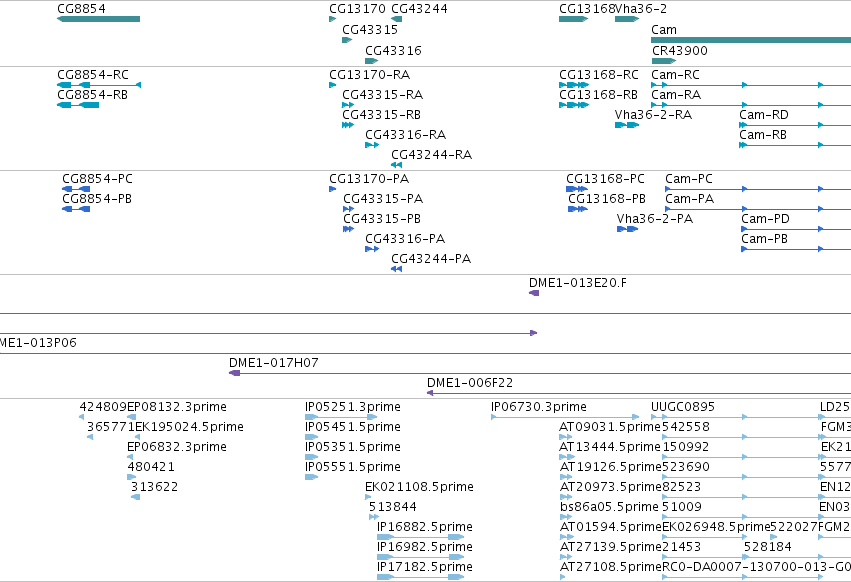Click the IP05251.3prime feature label
851x582 pixels.
click(353, 407)
